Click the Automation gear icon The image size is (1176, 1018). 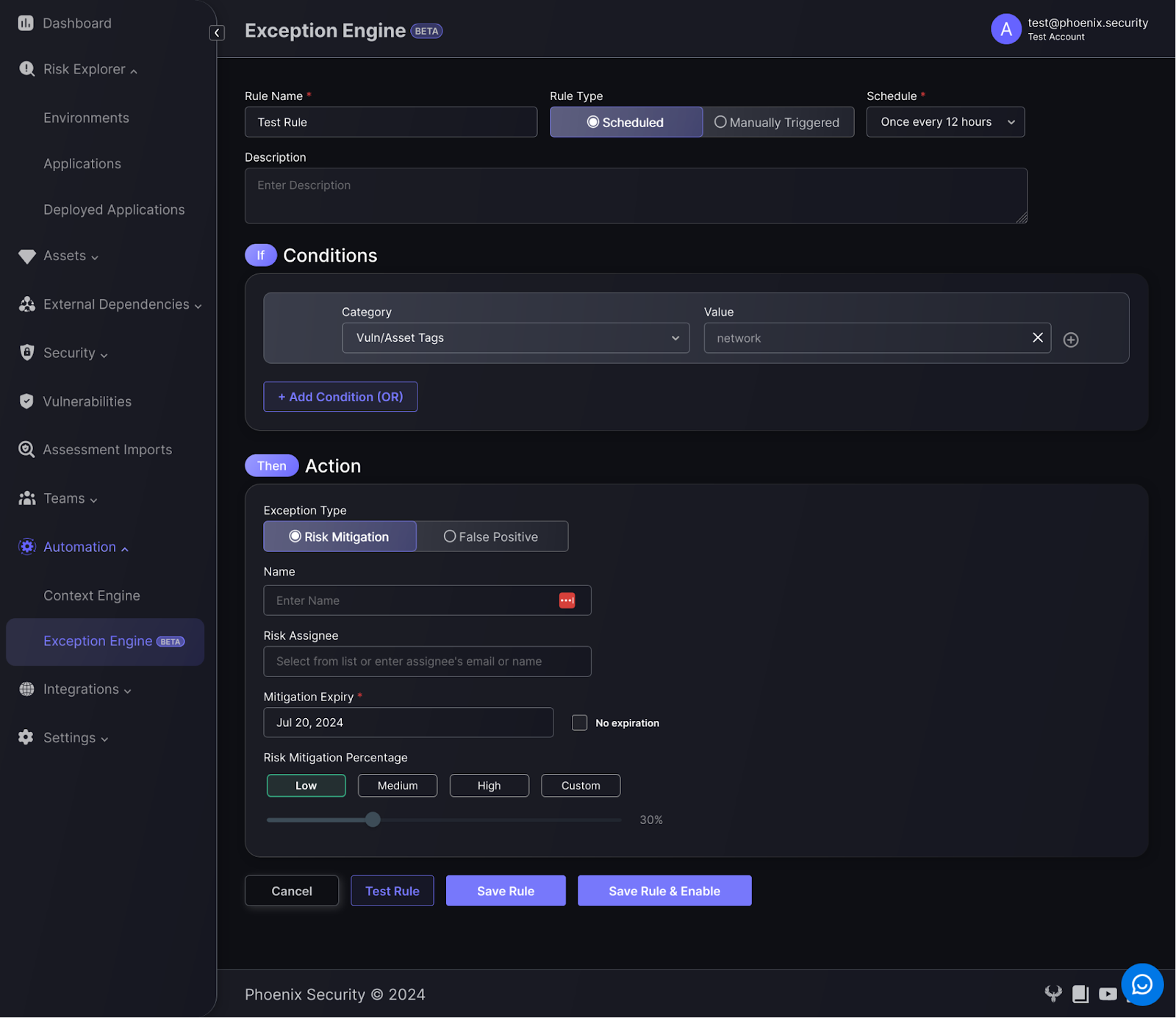[x=27, y=546]
